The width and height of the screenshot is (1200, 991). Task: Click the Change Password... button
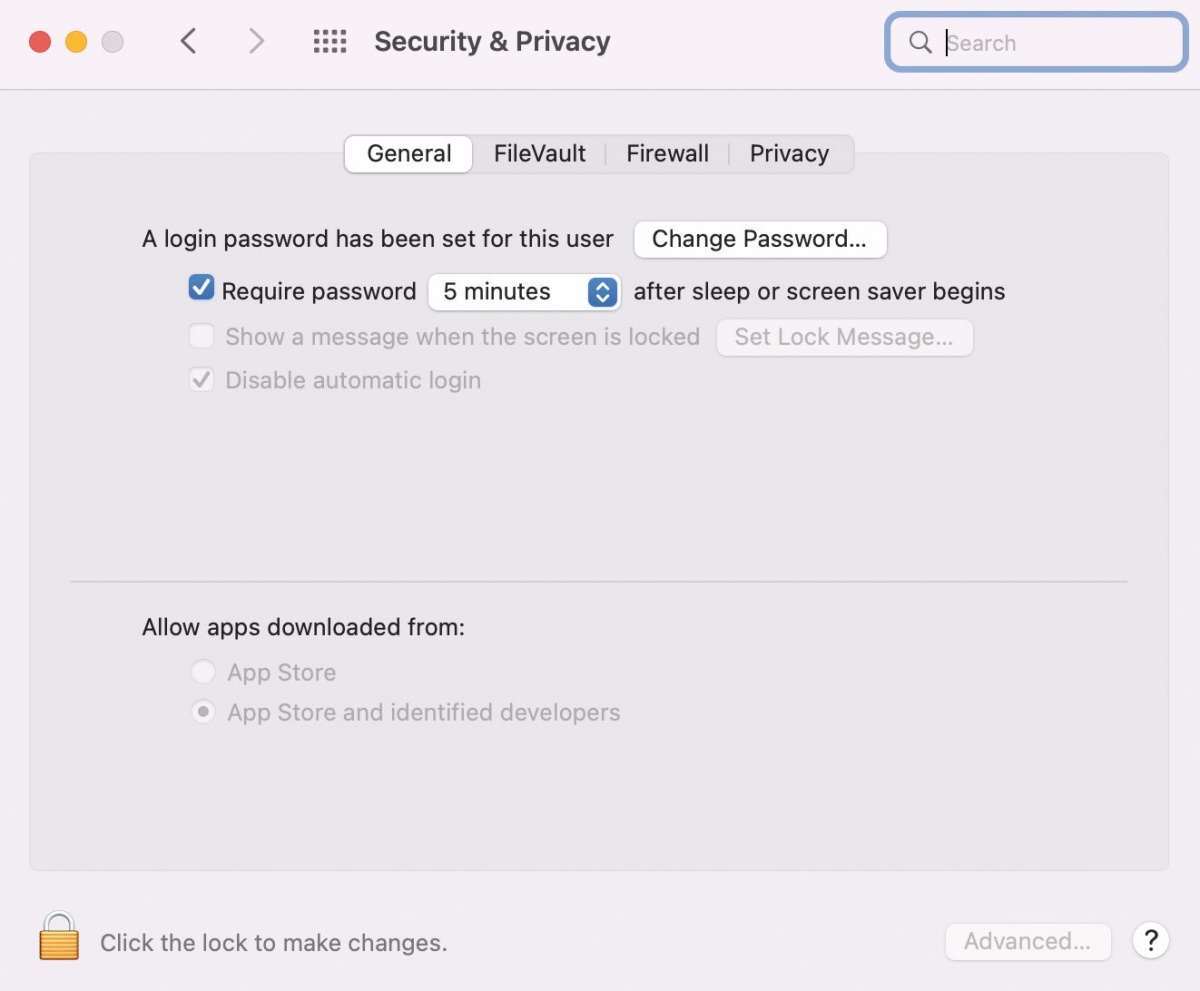point(760,239)
